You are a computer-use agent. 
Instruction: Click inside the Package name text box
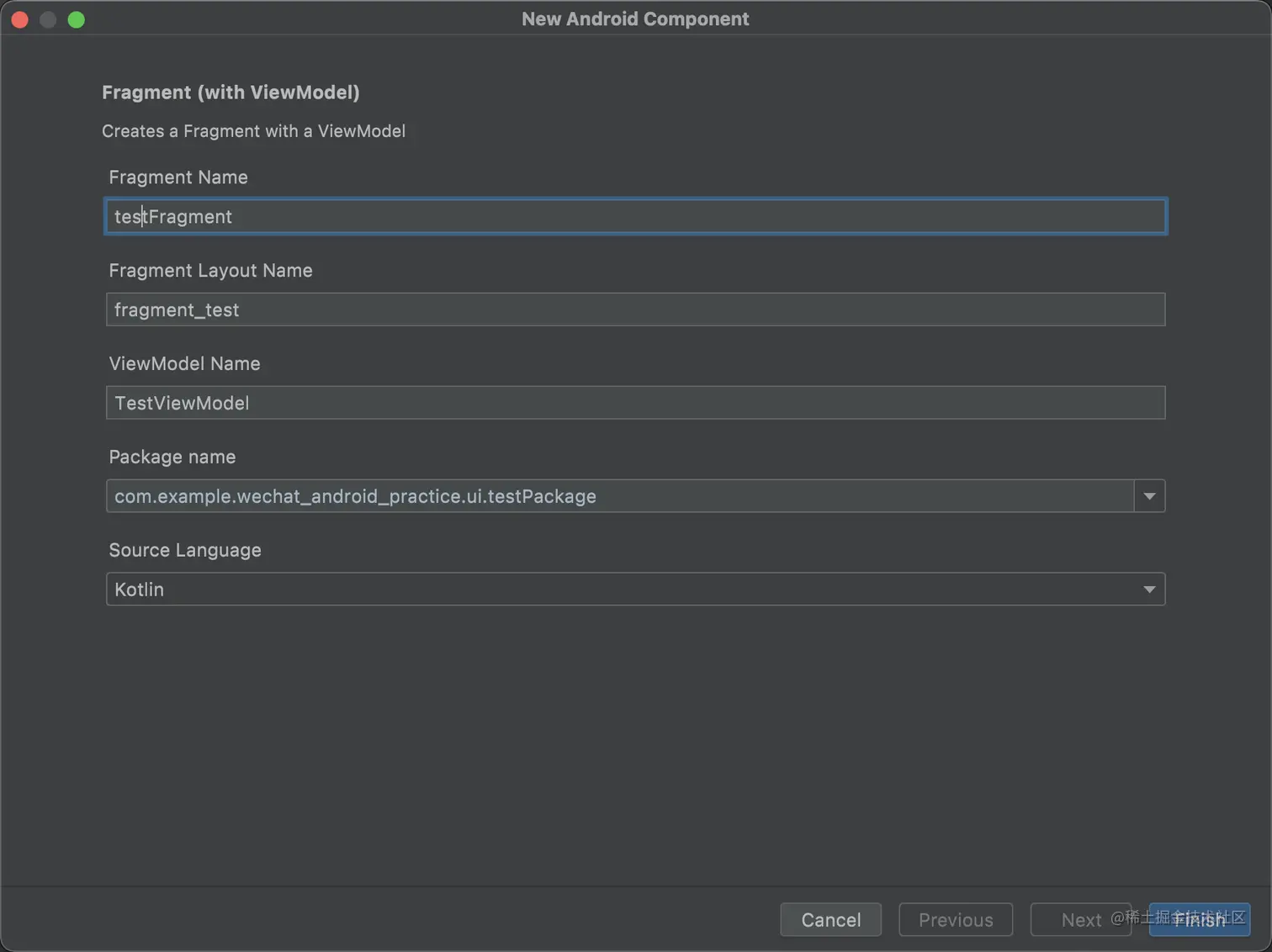(x=619, y=497)
